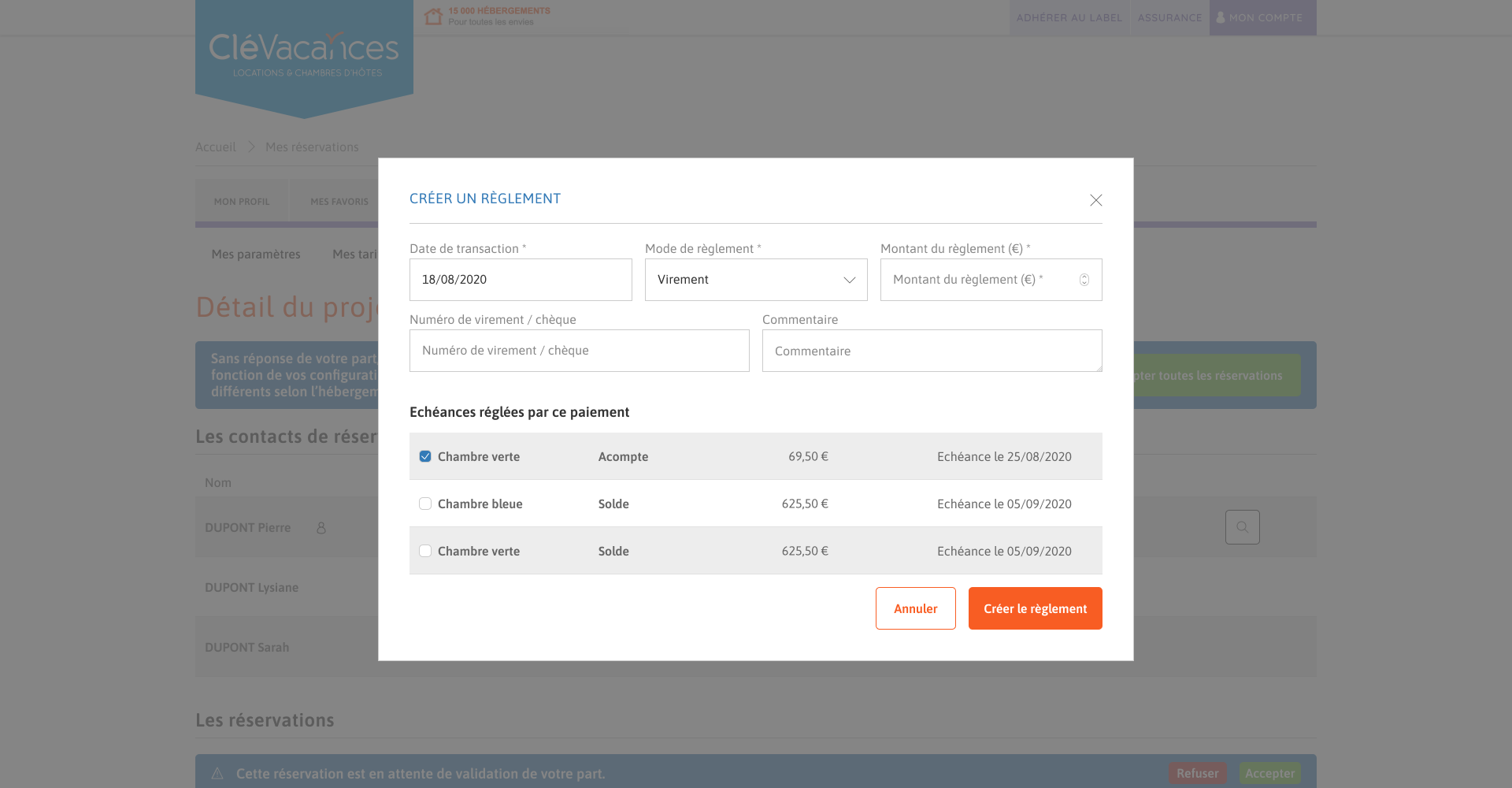Click the Chambre bleue 625,50 € amount
The image size is (1512, 788).
point(805,504)
